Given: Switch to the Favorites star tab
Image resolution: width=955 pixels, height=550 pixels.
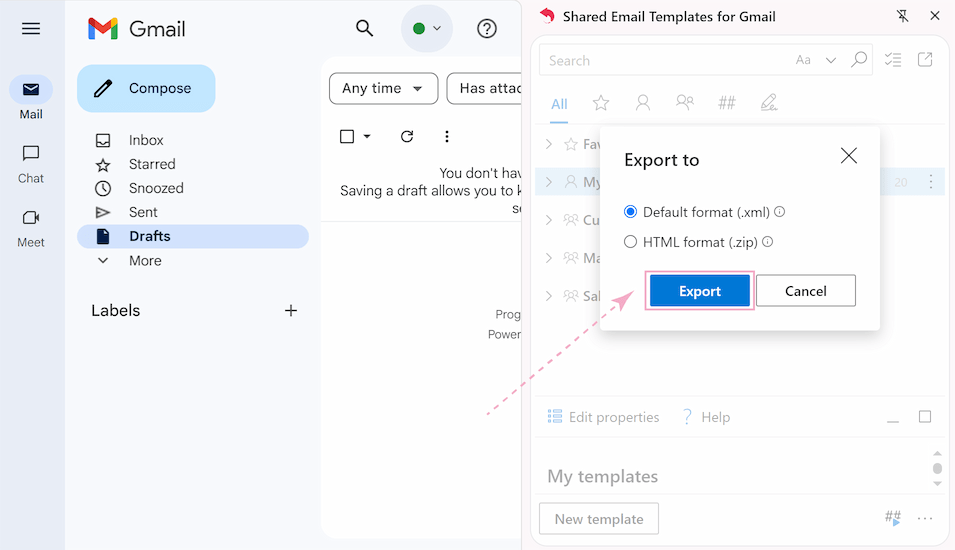Looking at the screenshot, I should (x=601, y=103).
